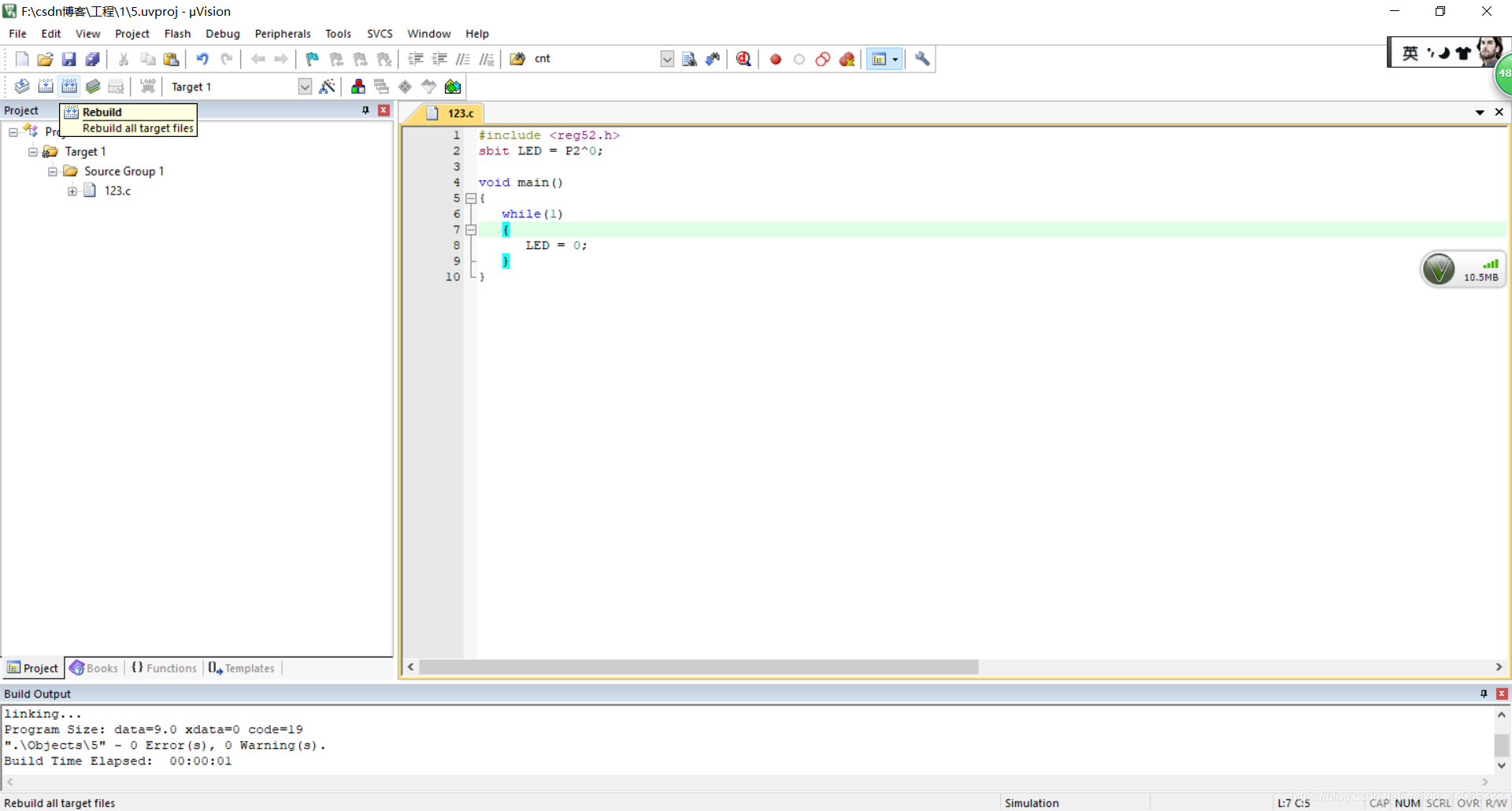Close the active editor with the X button
This screenshot has width=1512, height=811.
(x=1499, y=113)
